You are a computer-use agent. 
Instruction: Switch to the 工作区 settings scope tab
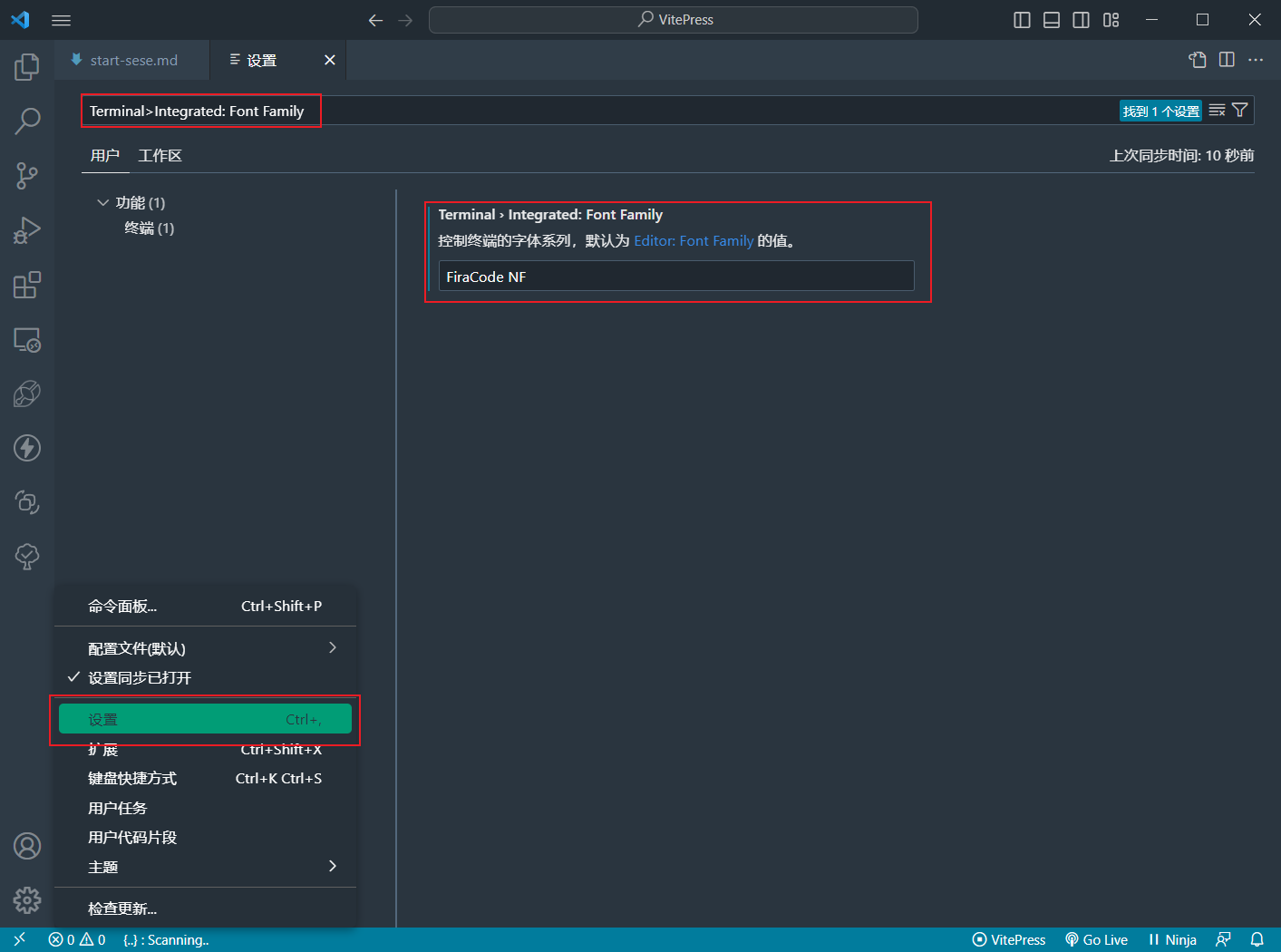160,156
